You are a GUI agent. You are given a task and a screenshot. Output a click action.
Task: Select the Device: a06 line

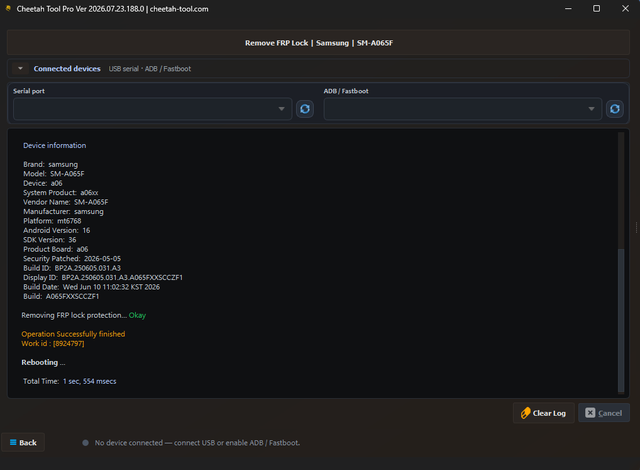point(42,183)
